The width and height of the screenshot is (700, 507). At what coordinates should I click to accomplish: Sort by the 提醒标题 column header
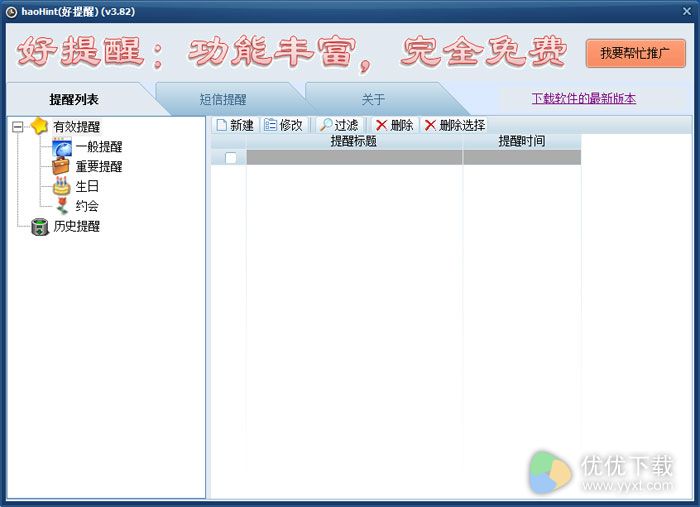(354, 141)
